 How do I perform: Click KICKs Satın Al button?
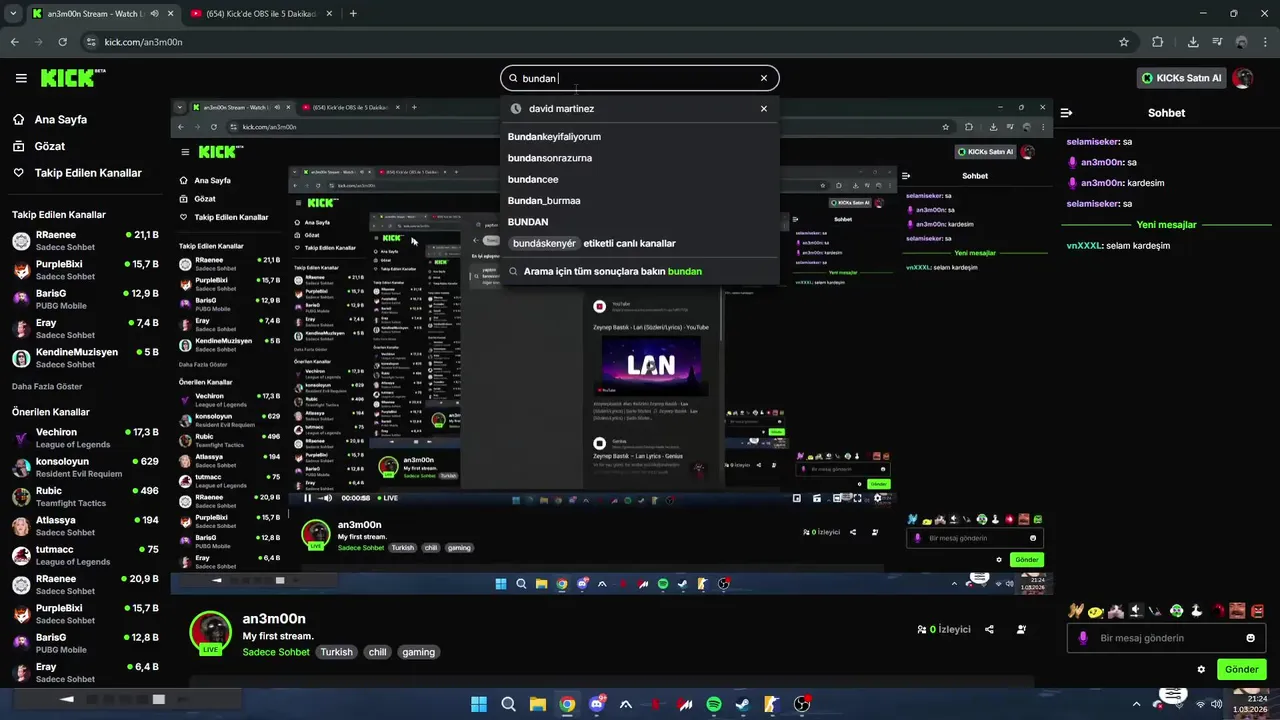pos(1182,78)
